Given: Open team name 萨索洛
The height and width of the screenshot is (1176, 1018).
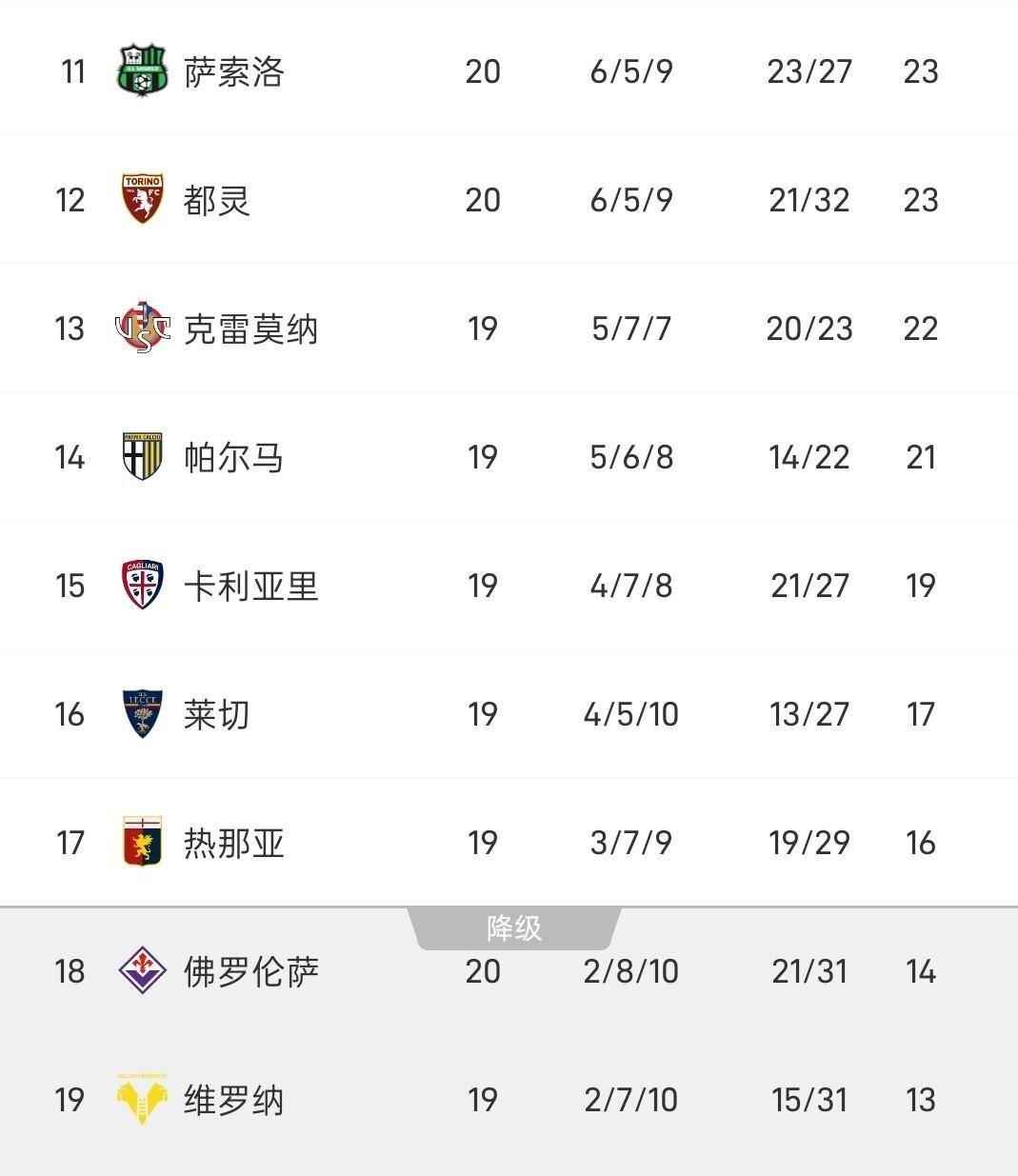Looking at the screenshot, I should (x=233, y=72).
